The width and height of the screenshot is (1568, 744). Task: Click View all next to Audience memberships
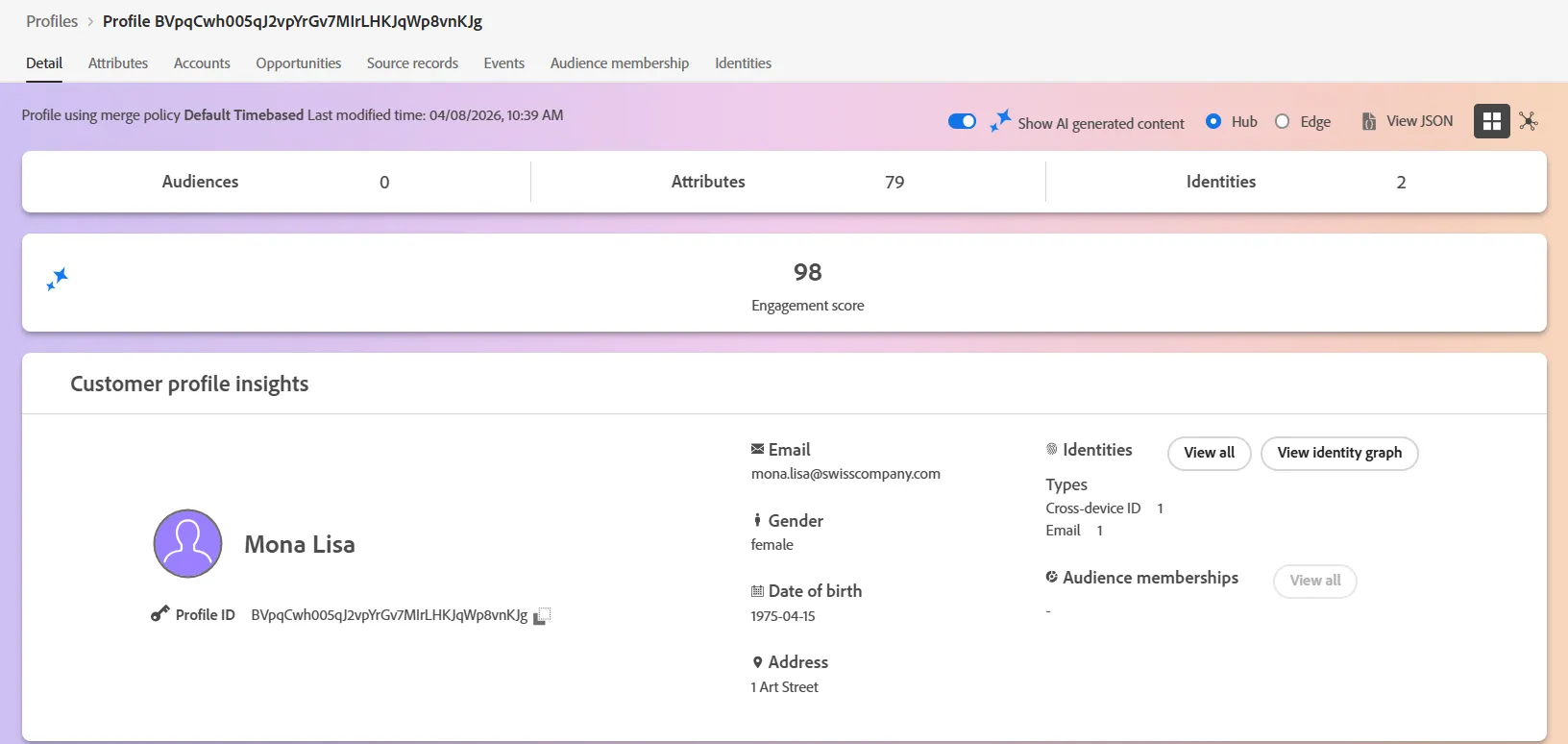point(1314,581)
